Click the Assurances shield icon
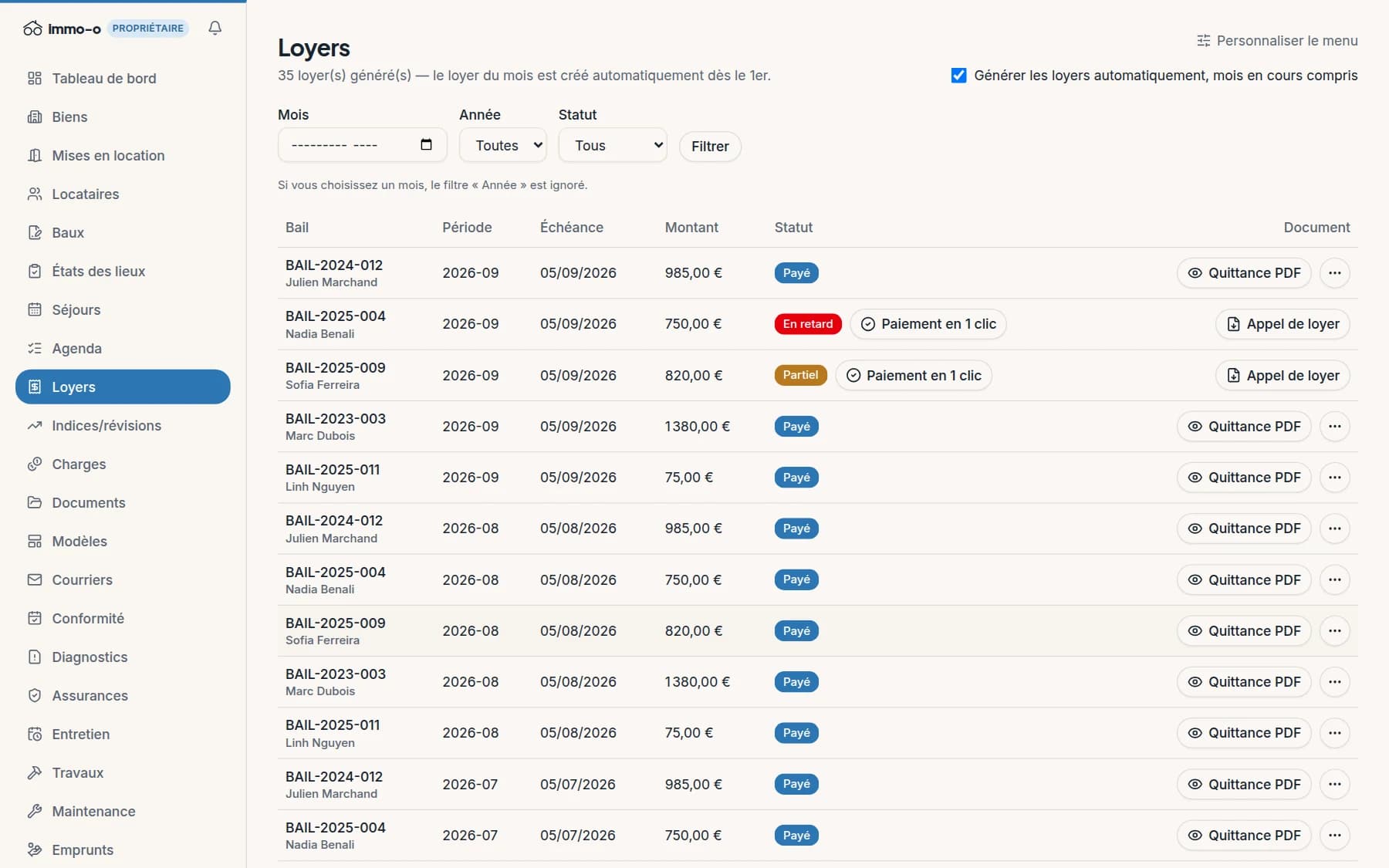1389x868 pixels. [35, 695]
